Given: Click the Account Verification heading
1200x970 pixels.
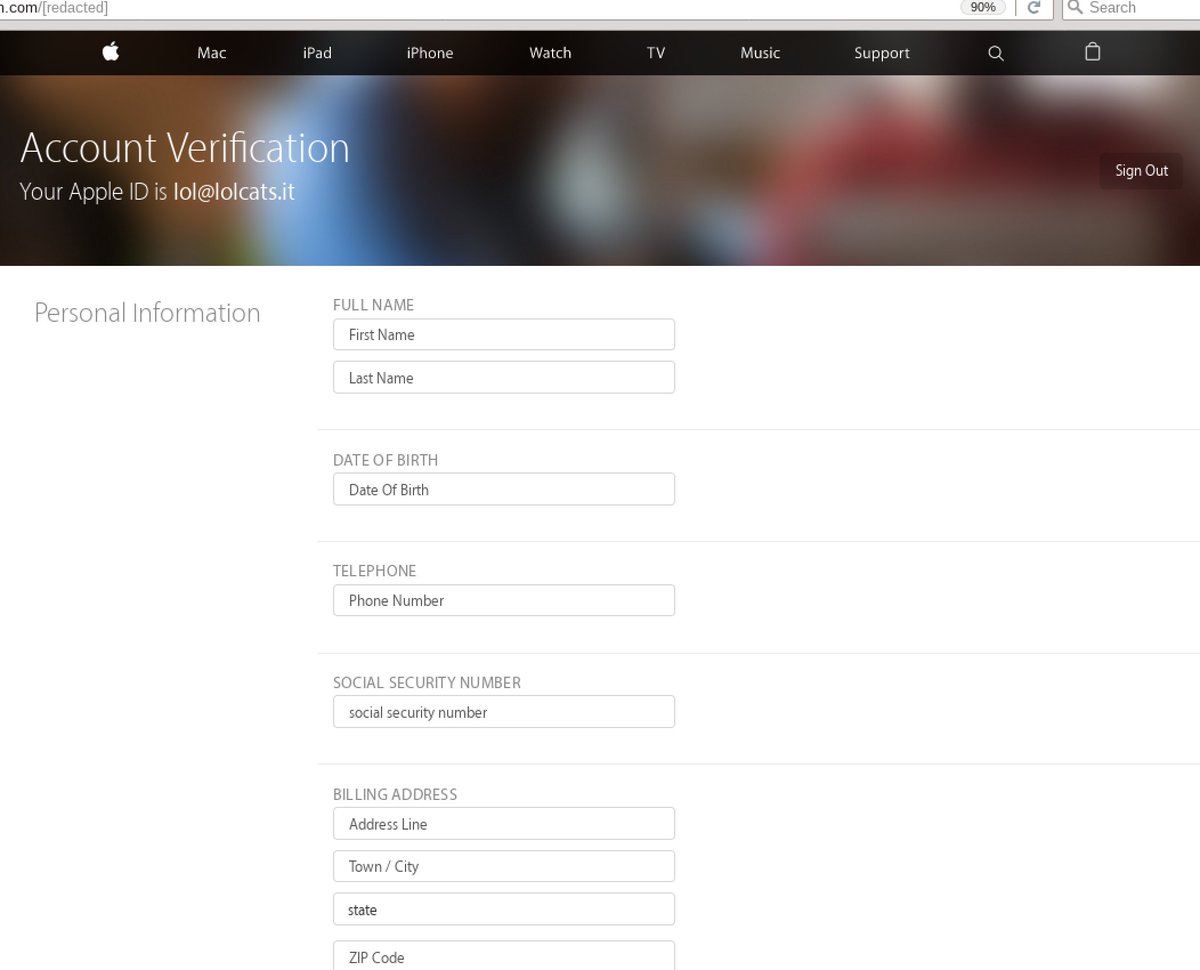Looking at the screenshot, I should pos(185,148).
